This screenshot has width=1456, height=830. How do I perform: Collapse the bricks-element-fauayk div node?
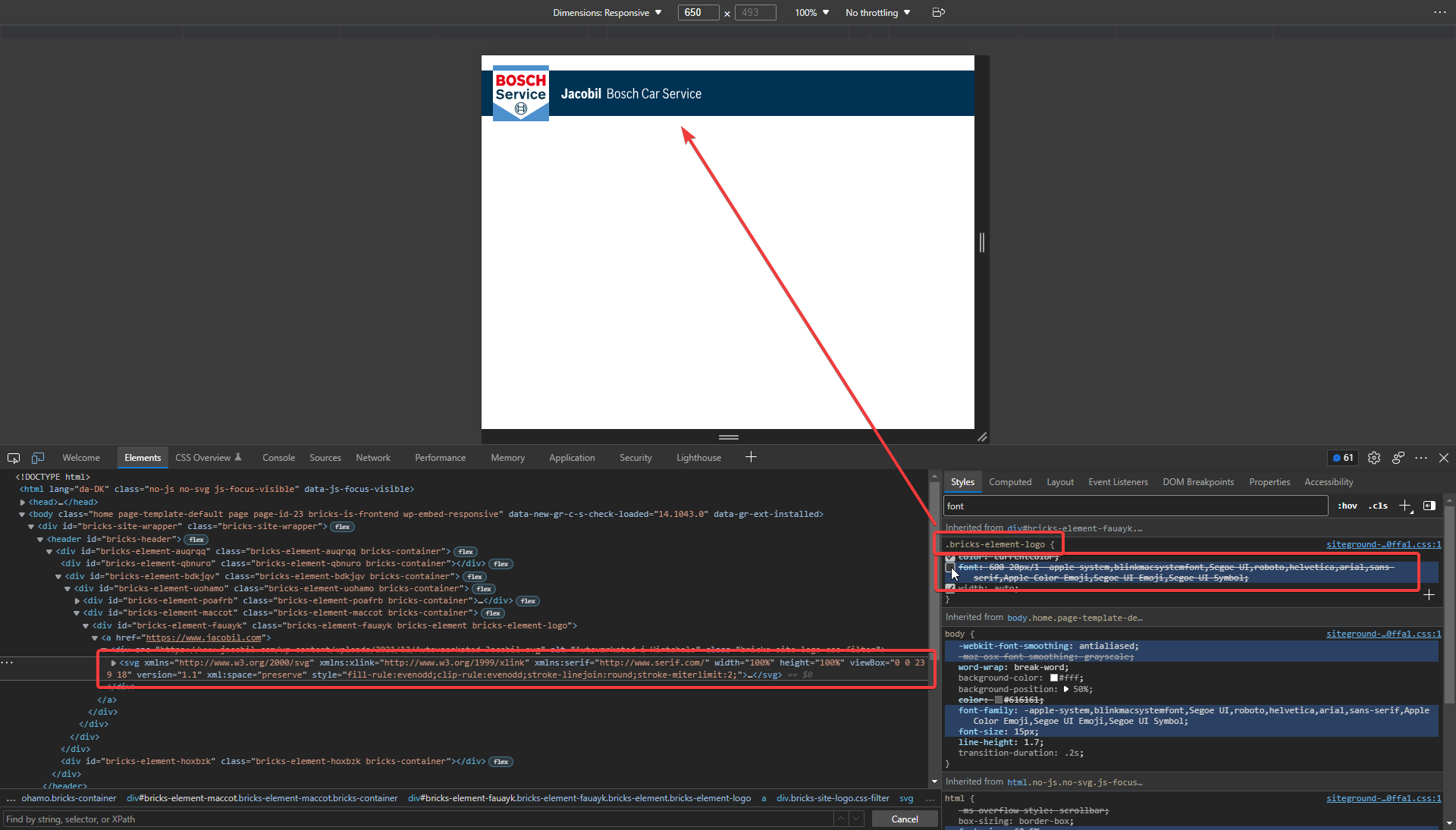point(86,626)
